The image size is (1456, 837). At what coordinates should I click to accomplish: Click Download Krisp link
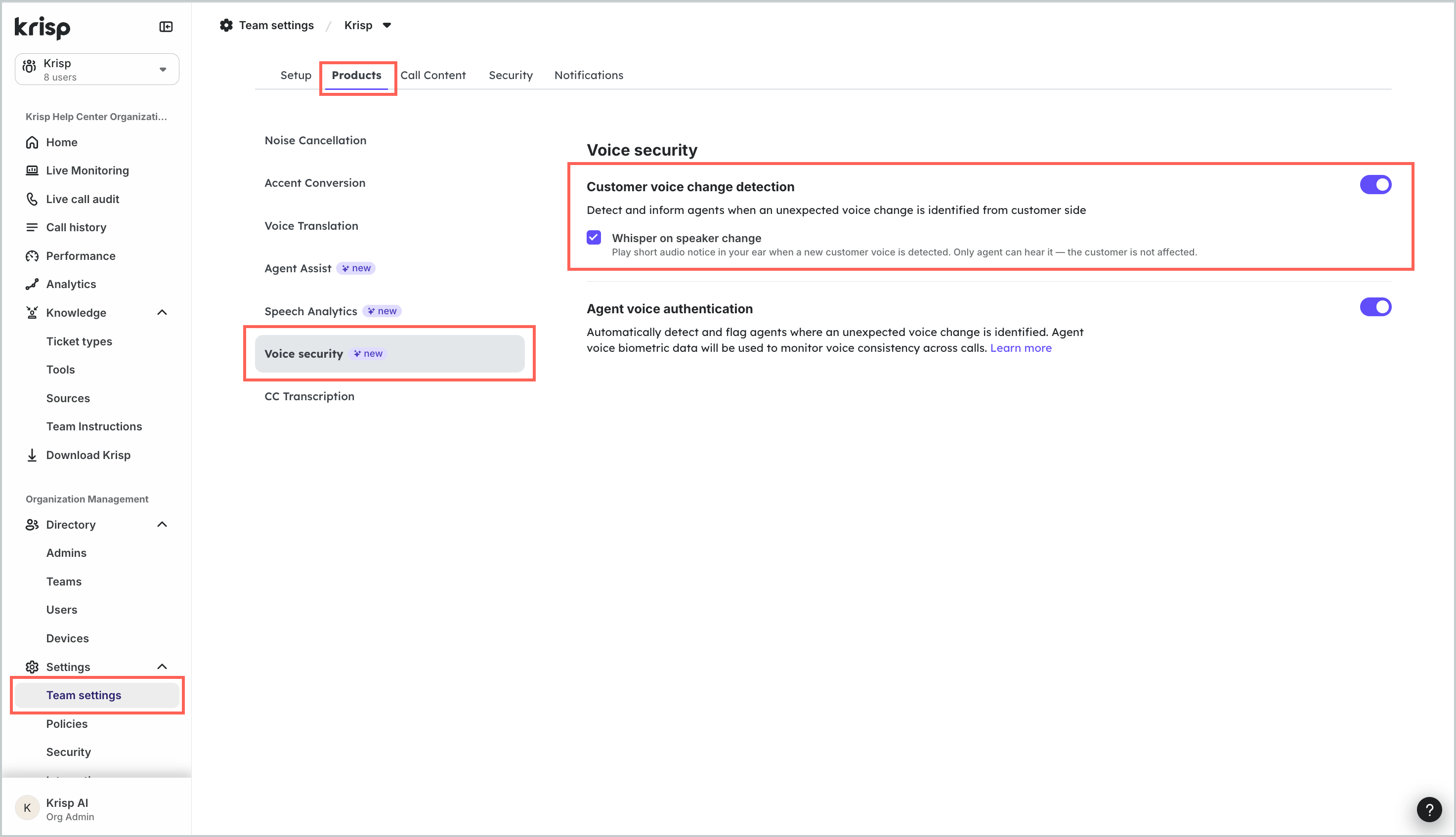pos(88,455)
